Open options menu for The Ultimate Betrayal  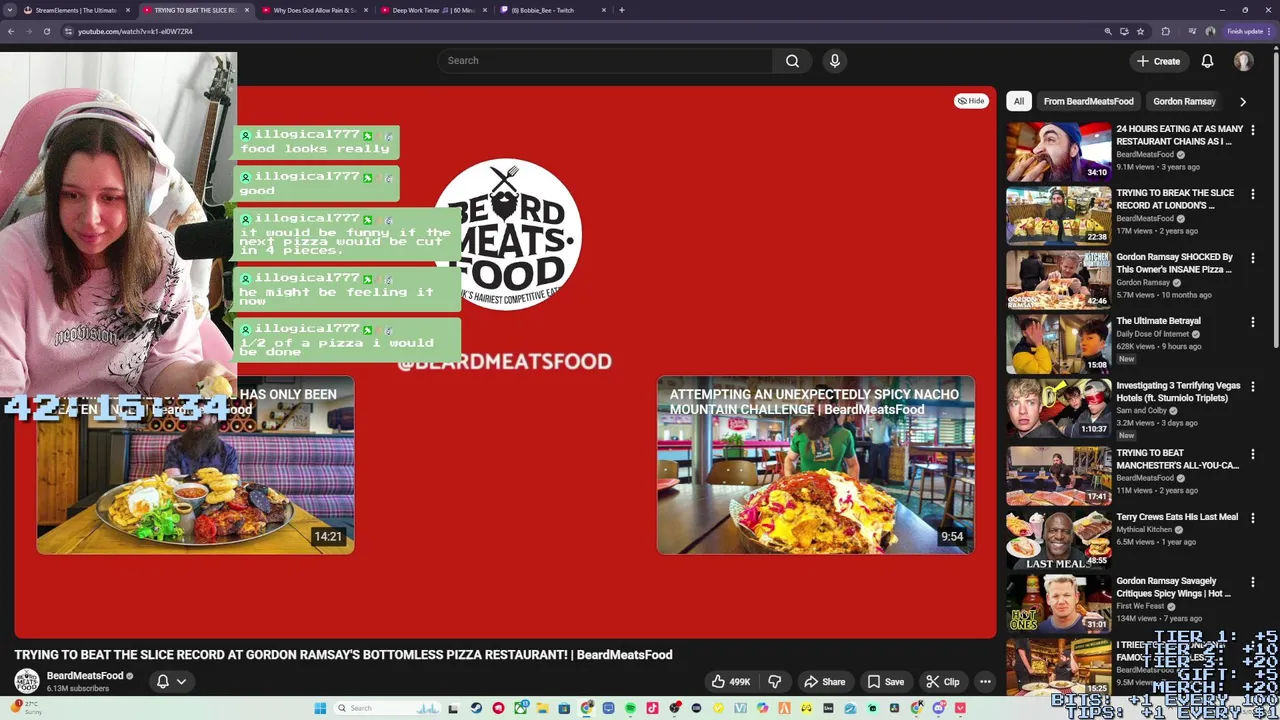click(x=1252, y=322)
